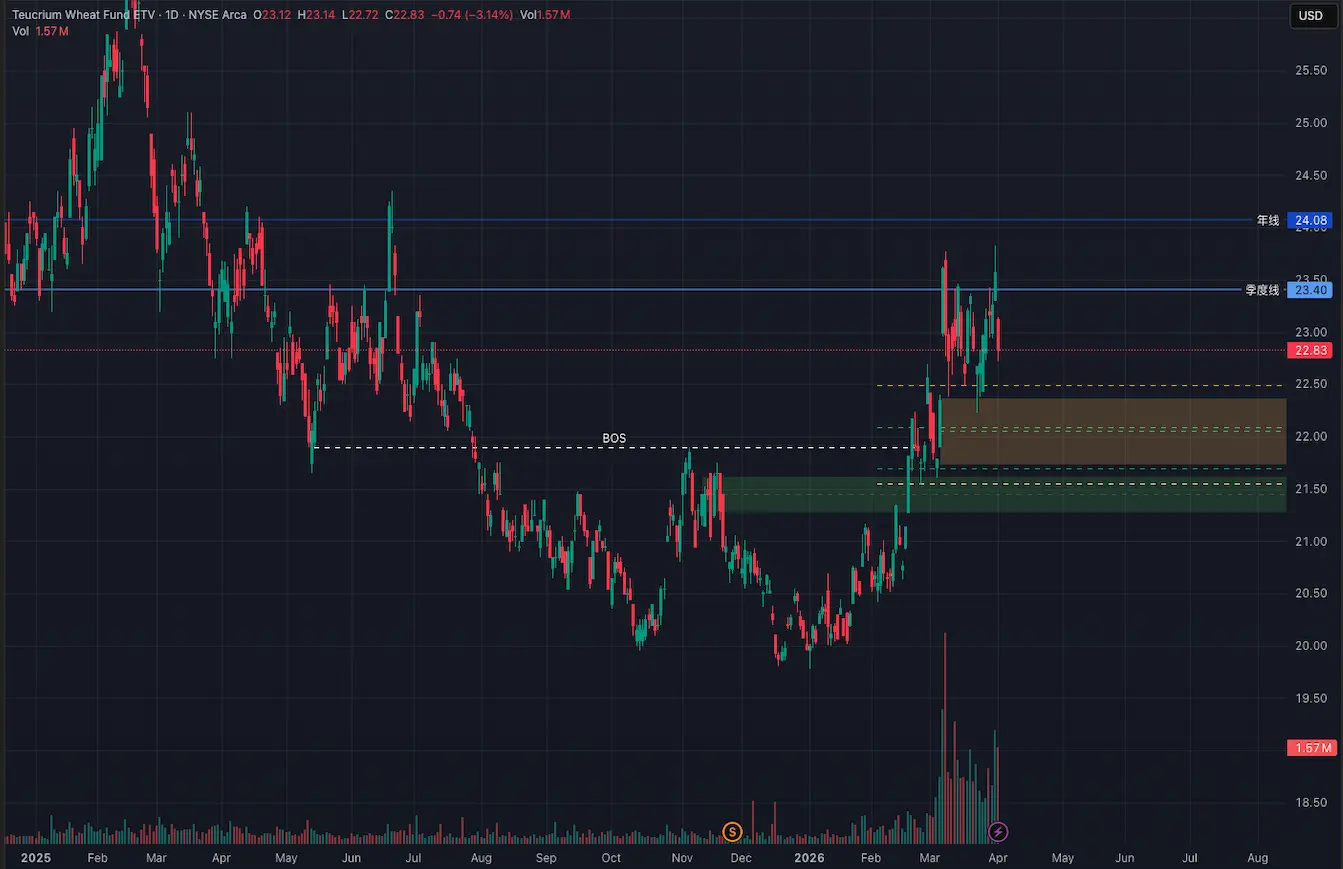Select the BOS text label on chart

[614, 438]
